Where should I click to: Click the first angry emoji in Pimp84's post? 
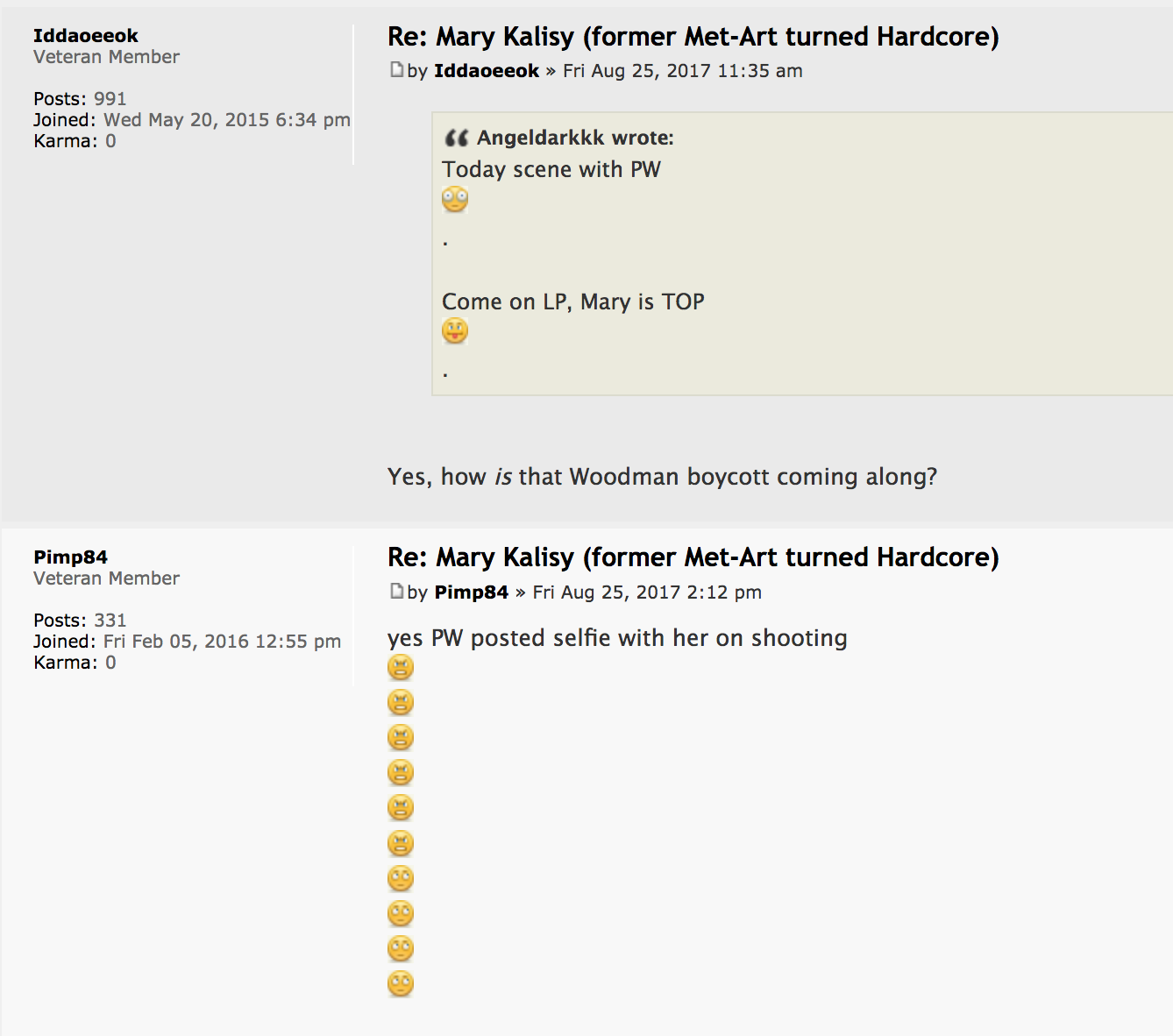[x=401, y=668]
